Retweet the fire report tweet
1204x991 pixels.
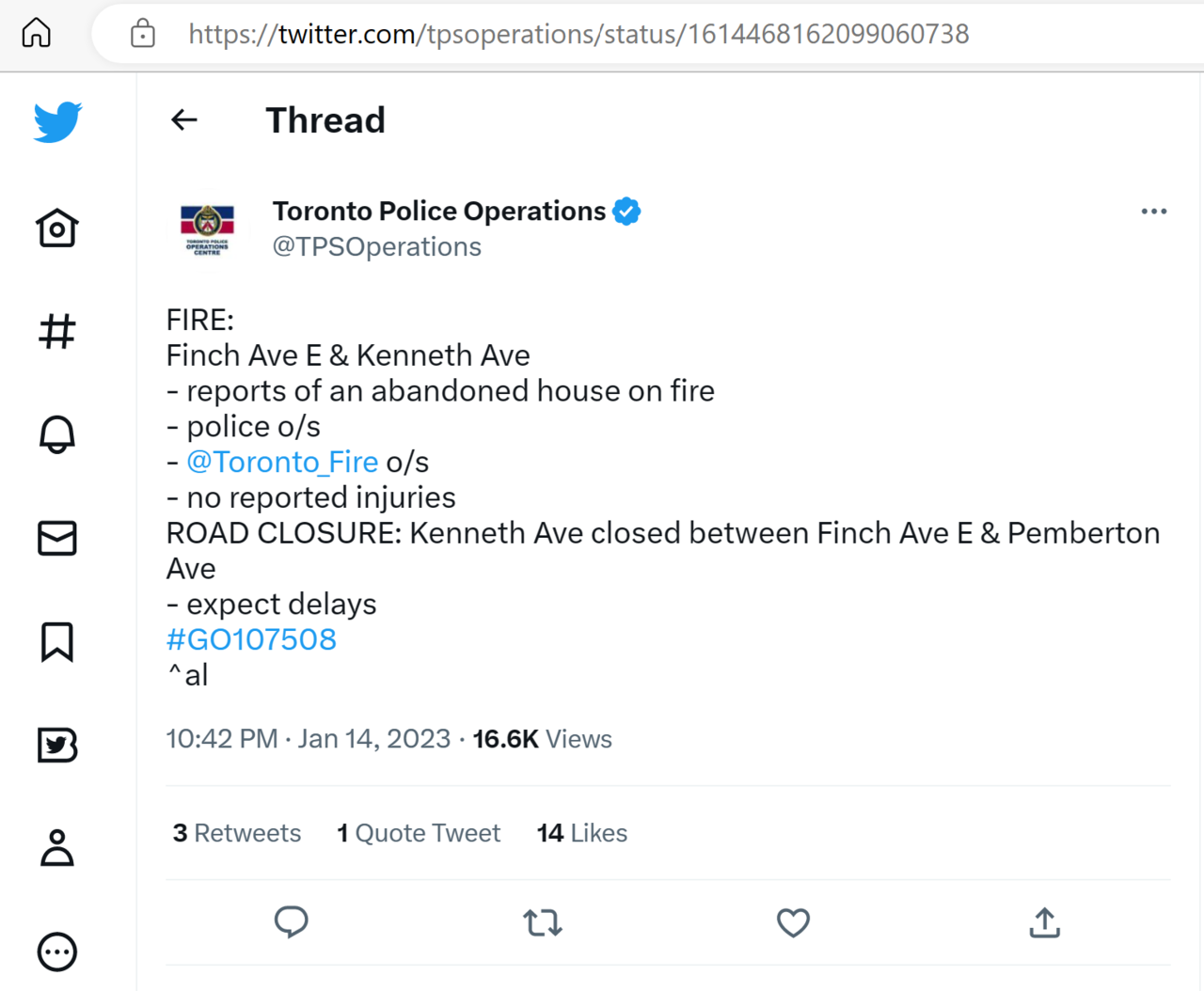pos(543,922)
